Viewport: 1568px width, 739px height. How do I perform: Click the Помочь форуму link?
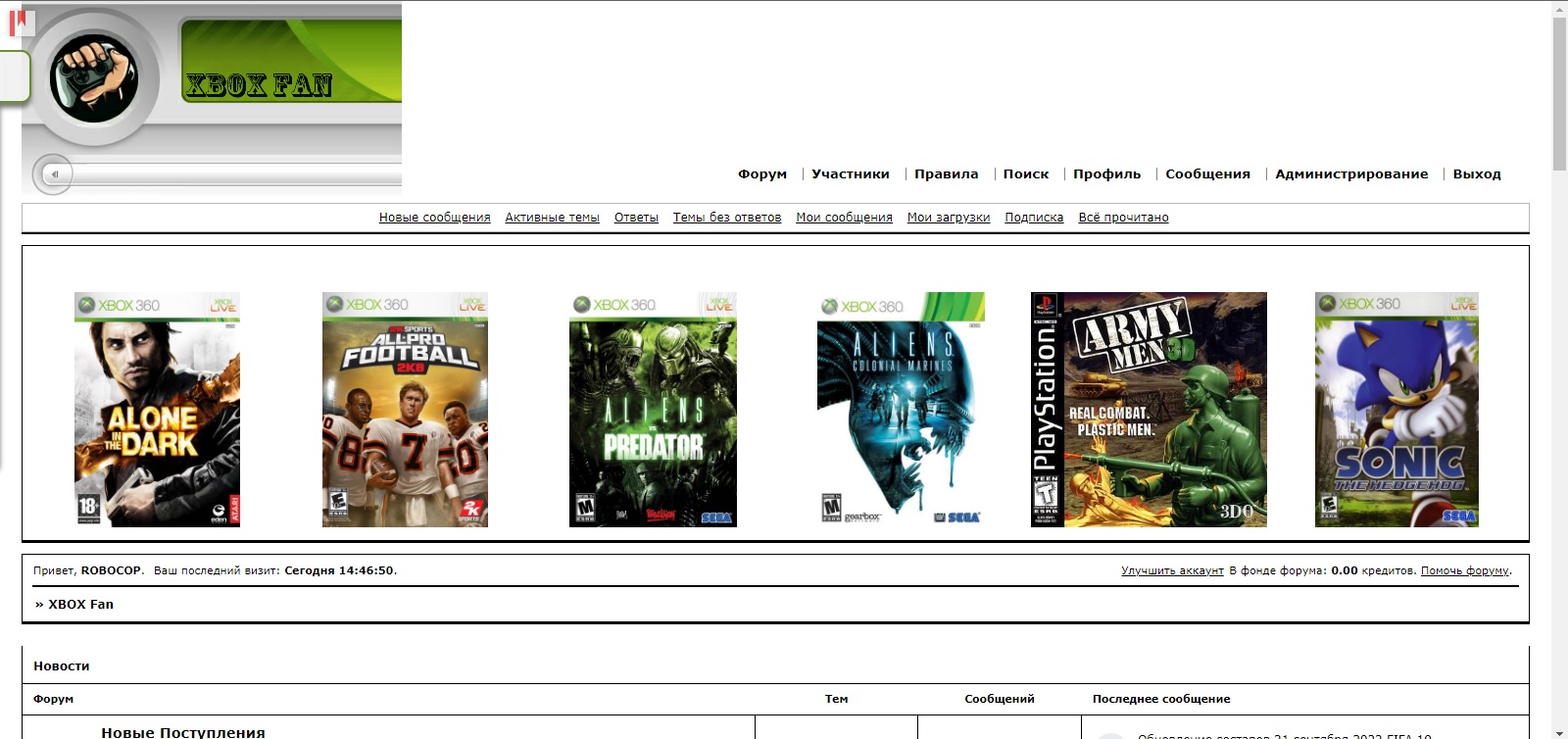click(x=1465, y=570)
